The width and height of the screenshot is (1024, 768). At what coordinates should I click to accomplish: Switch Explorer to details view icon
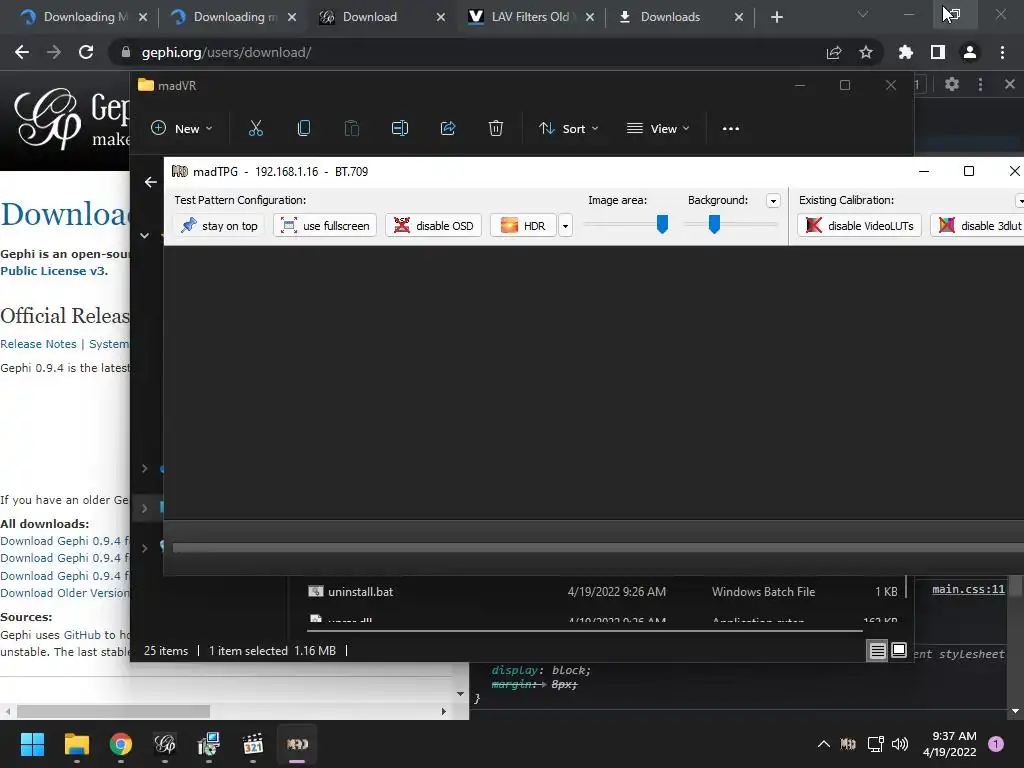[877, 650]
